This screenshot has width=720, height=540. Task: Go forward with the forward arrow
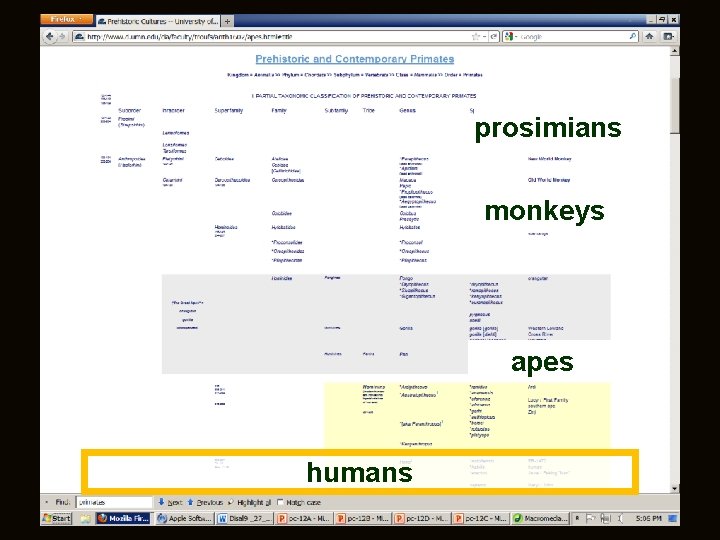click(62, 36)
